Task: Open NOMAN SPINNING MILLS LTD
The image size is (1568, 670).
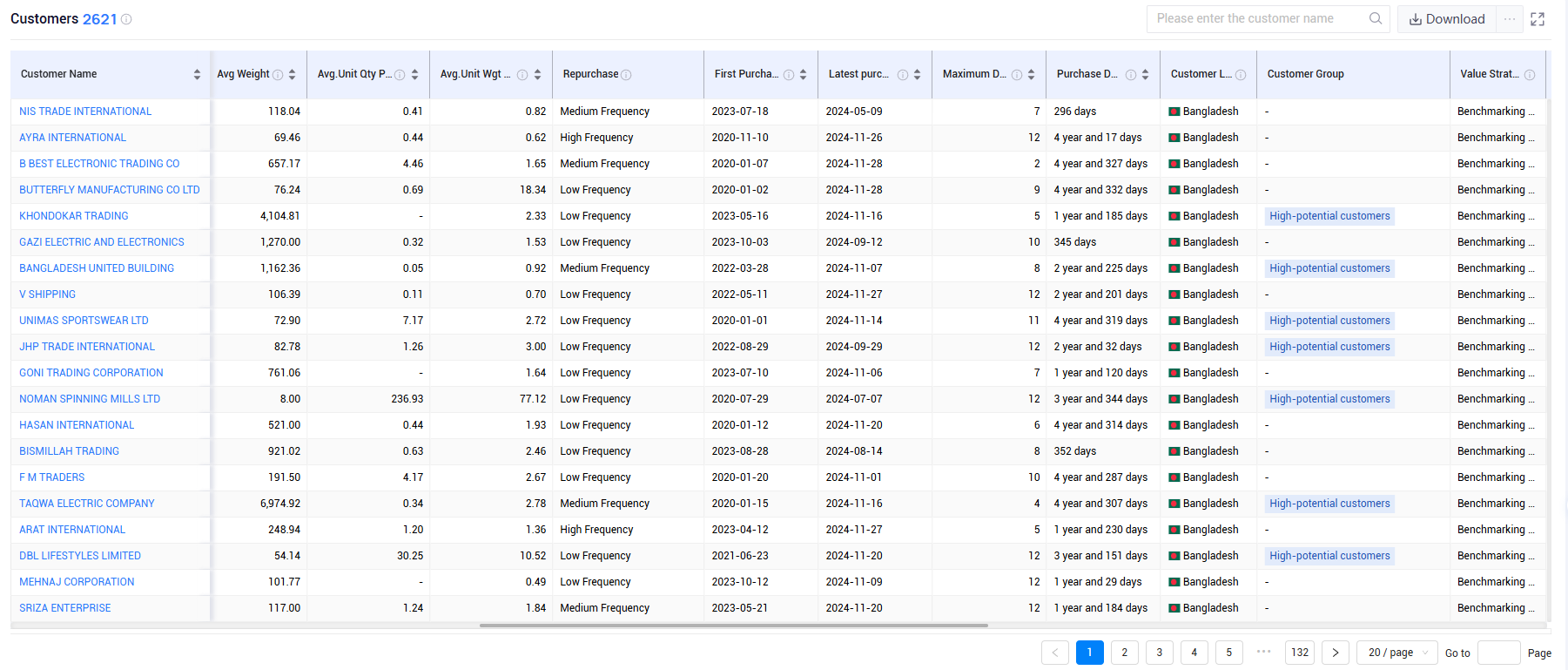Action: [90, 399]
